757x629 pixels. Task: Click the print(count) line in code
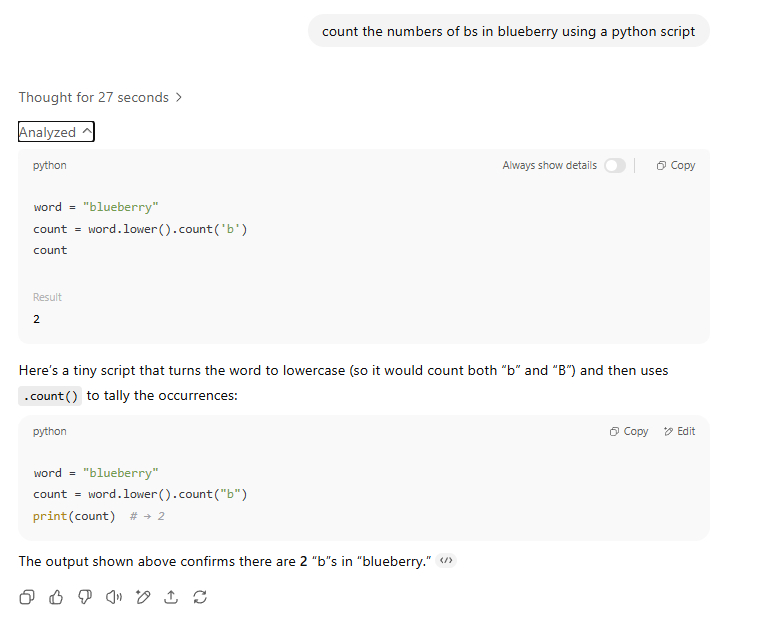point(74,516)
